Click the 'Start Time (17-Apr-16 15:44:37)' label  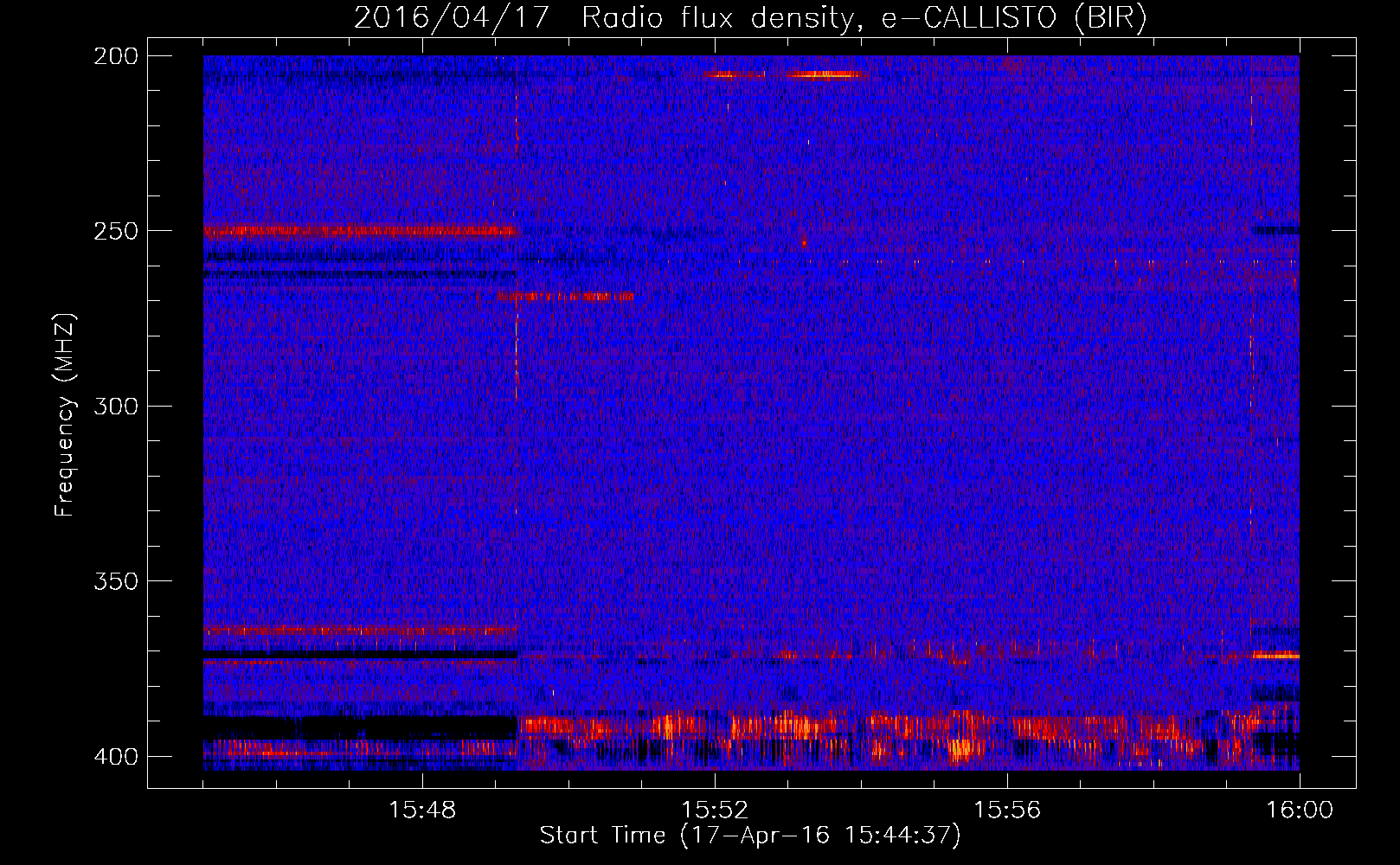coord(750,836)
